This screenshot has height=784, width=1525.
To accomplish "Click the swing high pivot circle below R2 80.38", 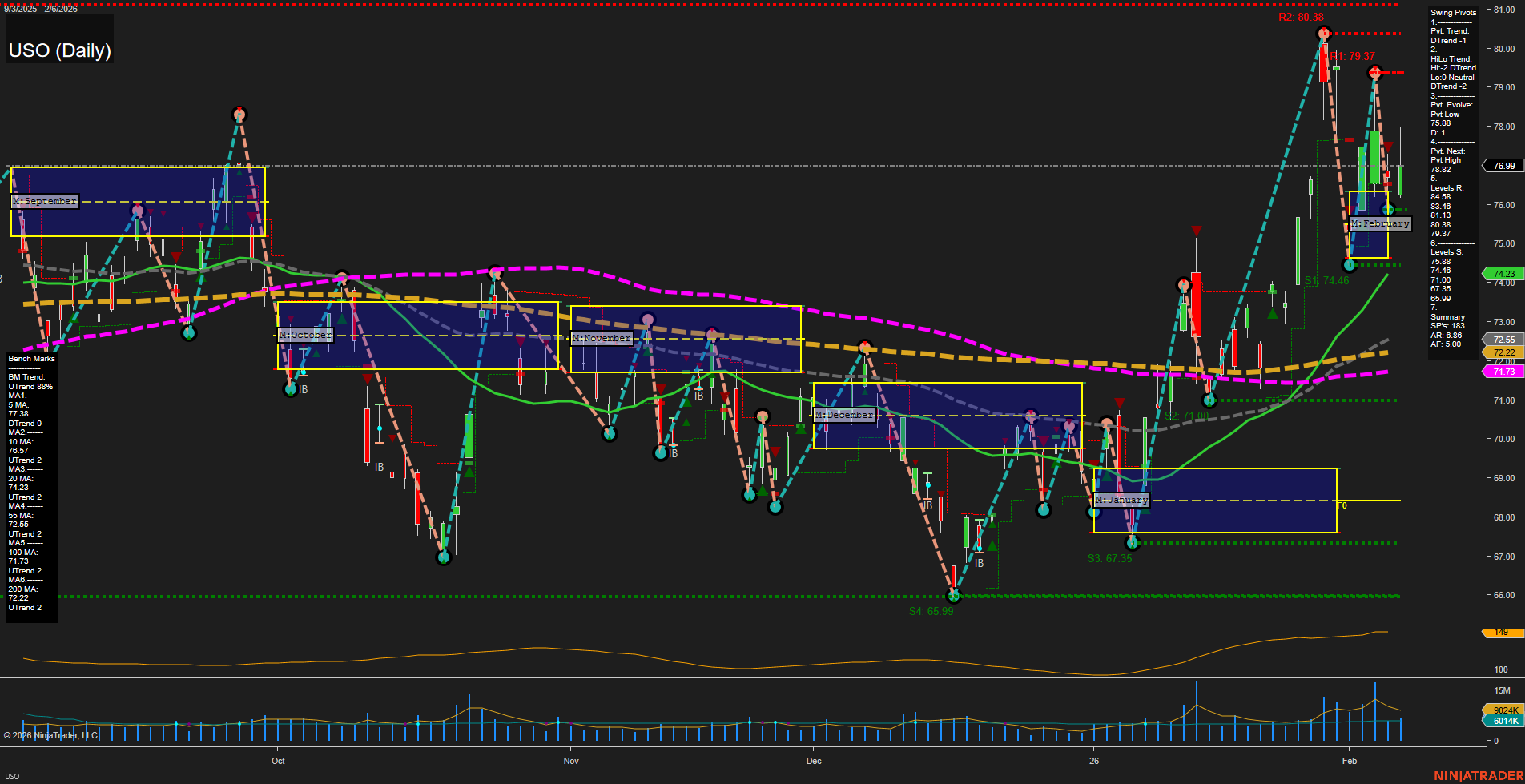I will coord(1323,34).
